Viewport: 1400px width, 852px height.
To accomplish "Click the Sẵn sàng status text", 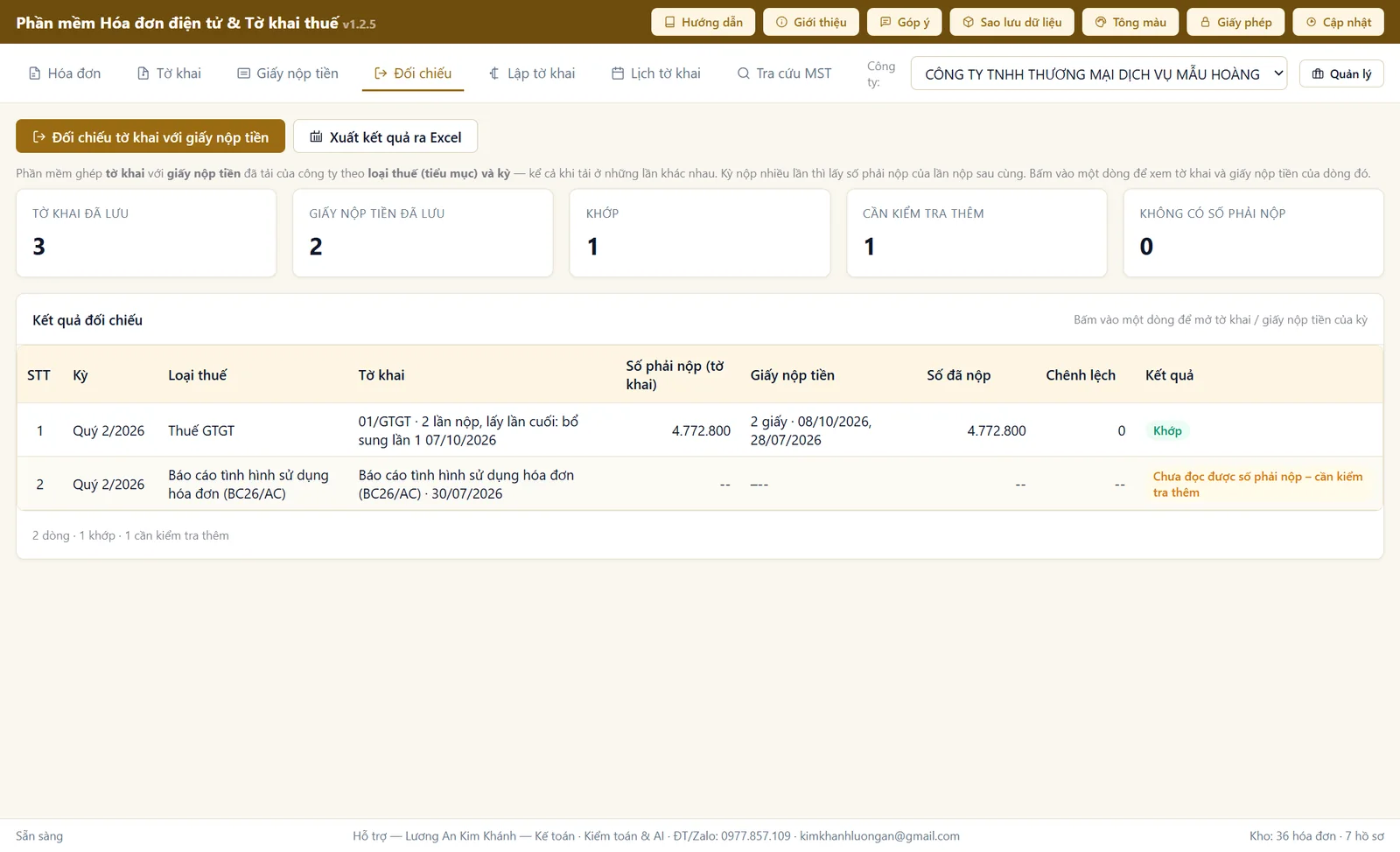I will [x=39, y=835].
